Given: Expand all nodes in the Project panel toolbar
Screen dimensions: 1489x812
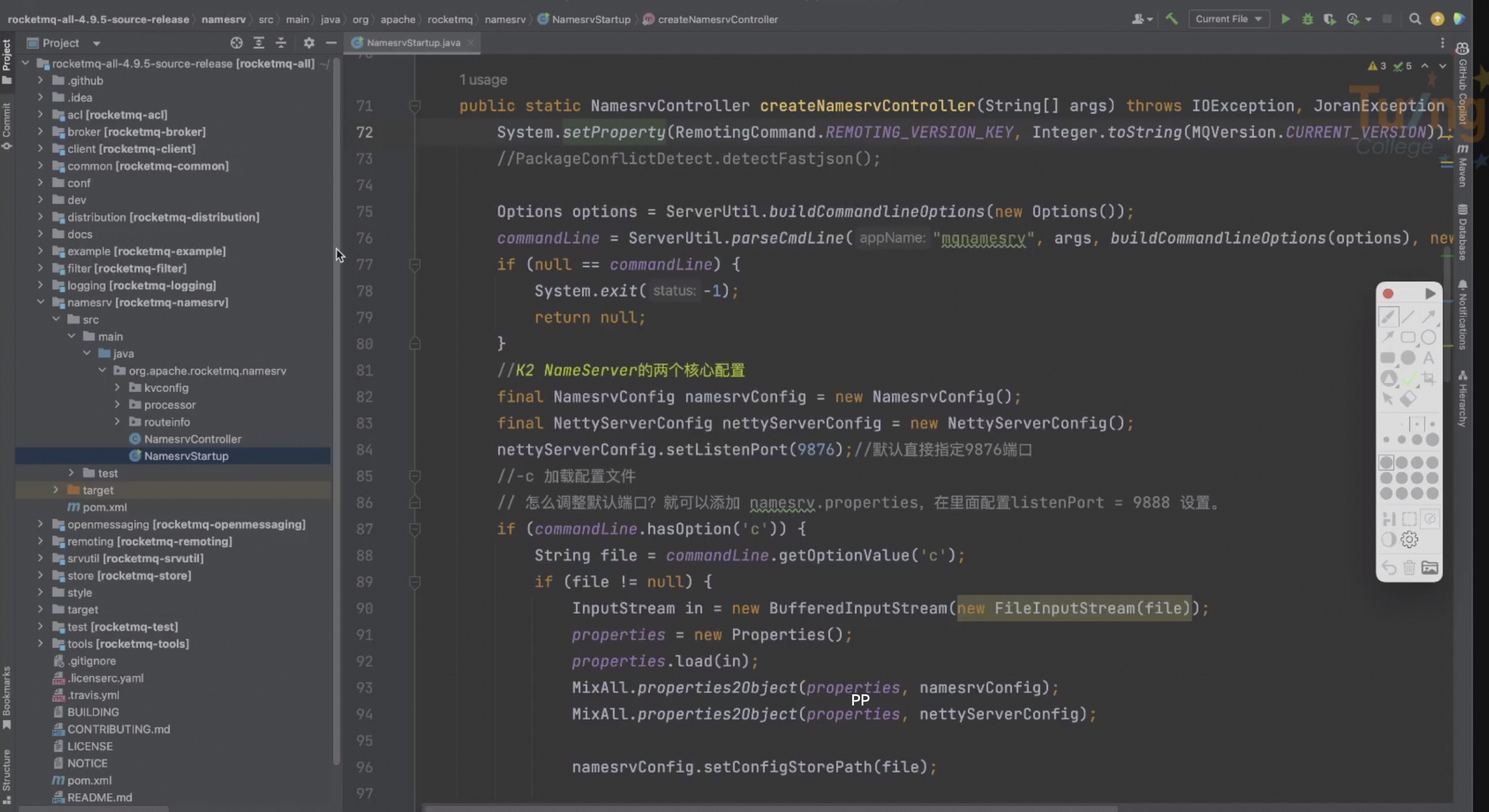Looking at the screenshot, I should 258,42.
